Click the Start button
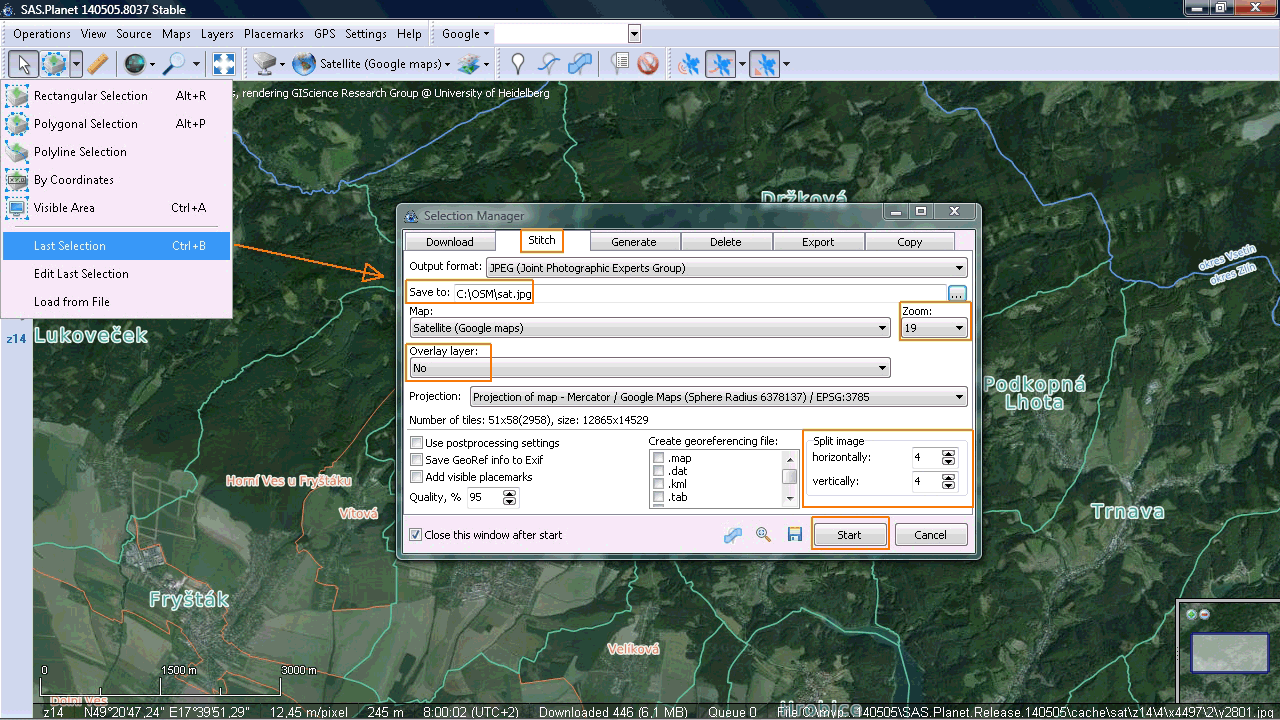 pos(849,535)
